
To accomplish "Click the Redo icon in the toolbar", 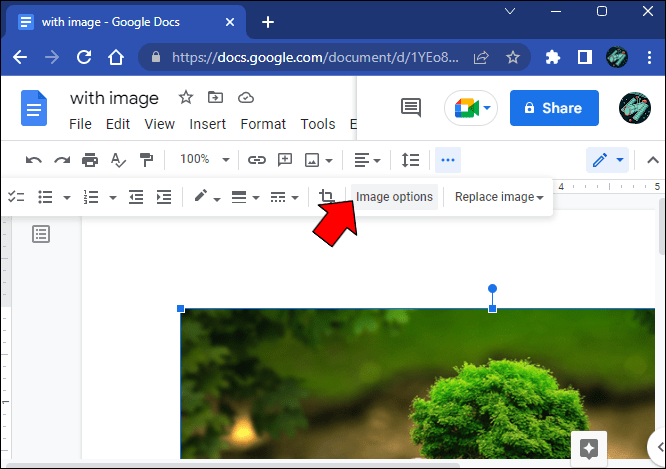I will (62, 160).
